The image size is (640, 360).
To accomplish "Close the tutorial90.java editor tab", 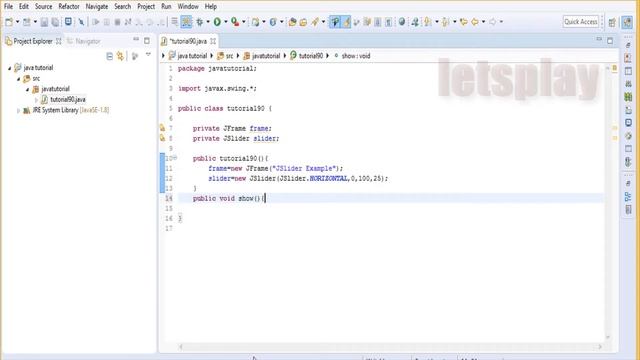I will (213, 41).
